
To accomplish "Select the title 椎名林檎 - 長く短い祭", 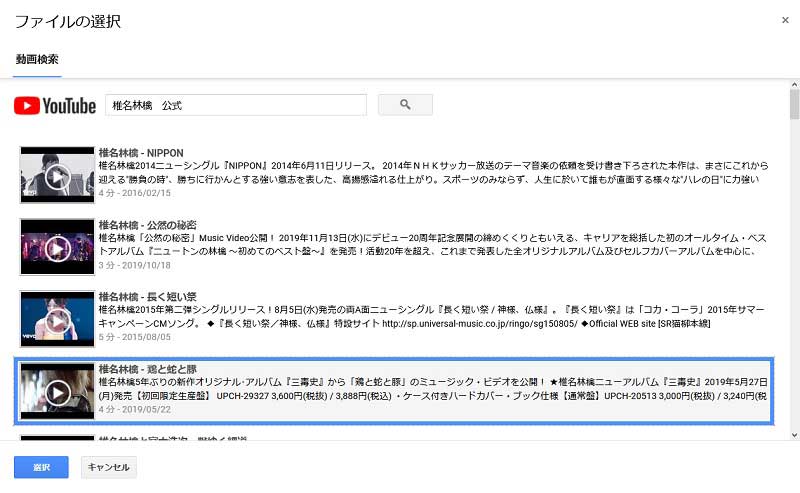I will pos(147,297).
